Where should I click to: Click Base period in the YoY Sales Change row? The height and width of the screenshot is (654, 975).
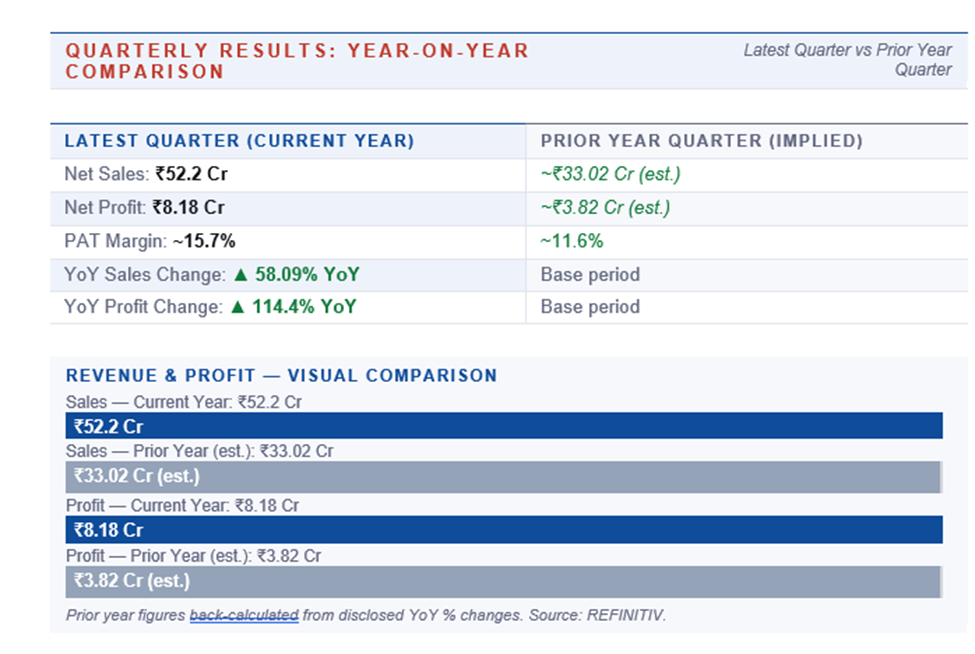click(x=590, y=275)
